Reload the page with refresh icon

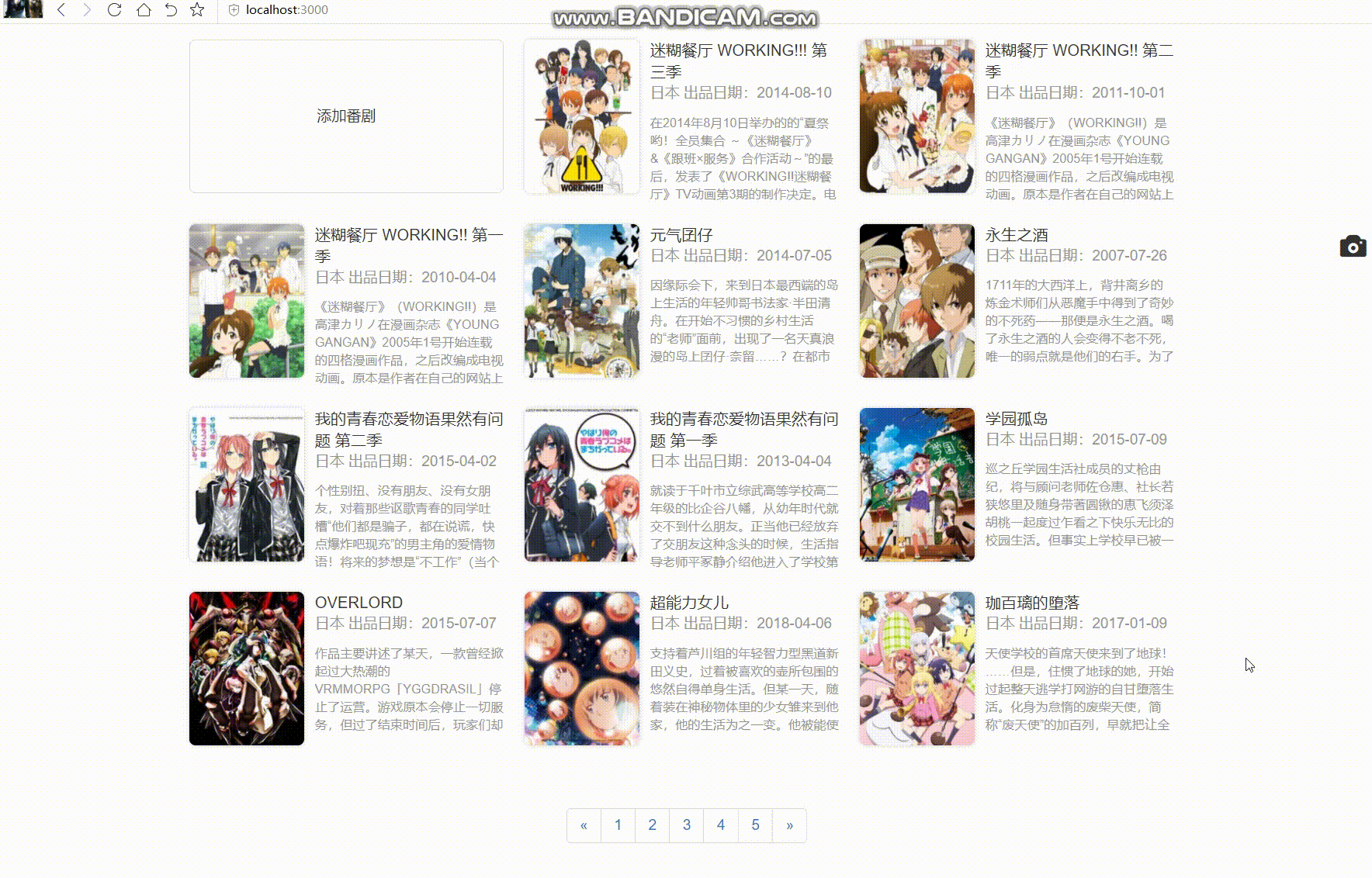pyautogui.click(x=114, y=10)
